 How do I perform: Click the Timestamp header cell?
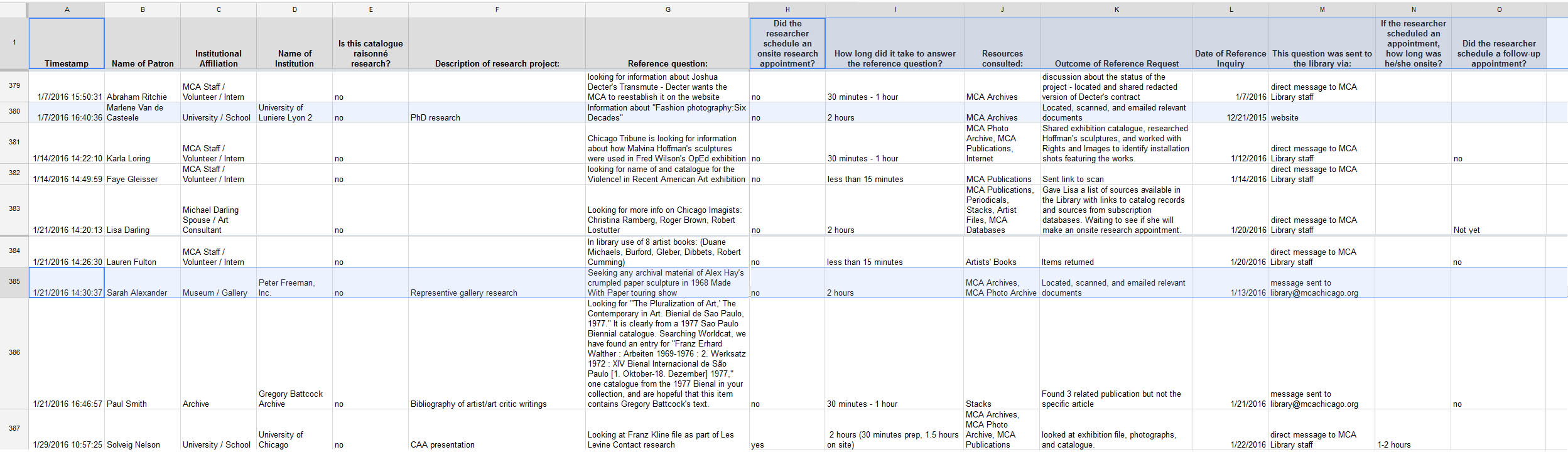click(67, 43)
